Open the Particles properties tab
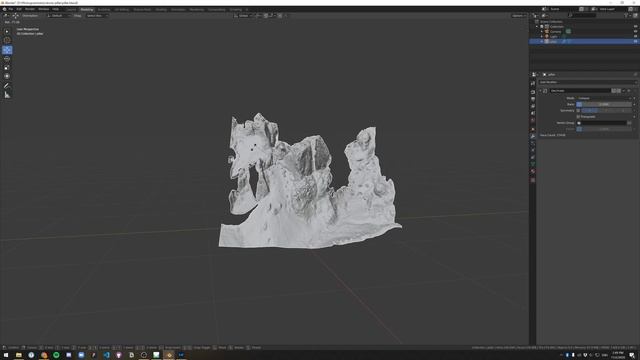 point(533,143)
